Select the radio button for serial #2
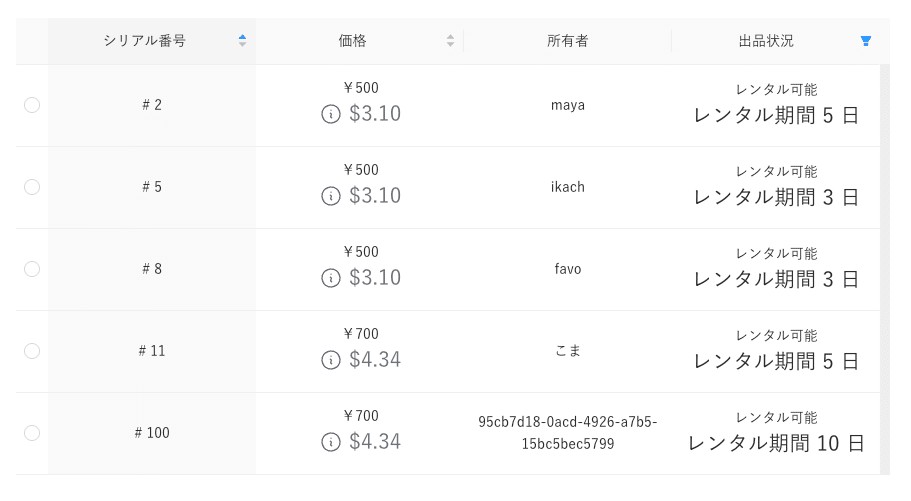The width and height of the screenshot is (911, 501). (32, 105)
